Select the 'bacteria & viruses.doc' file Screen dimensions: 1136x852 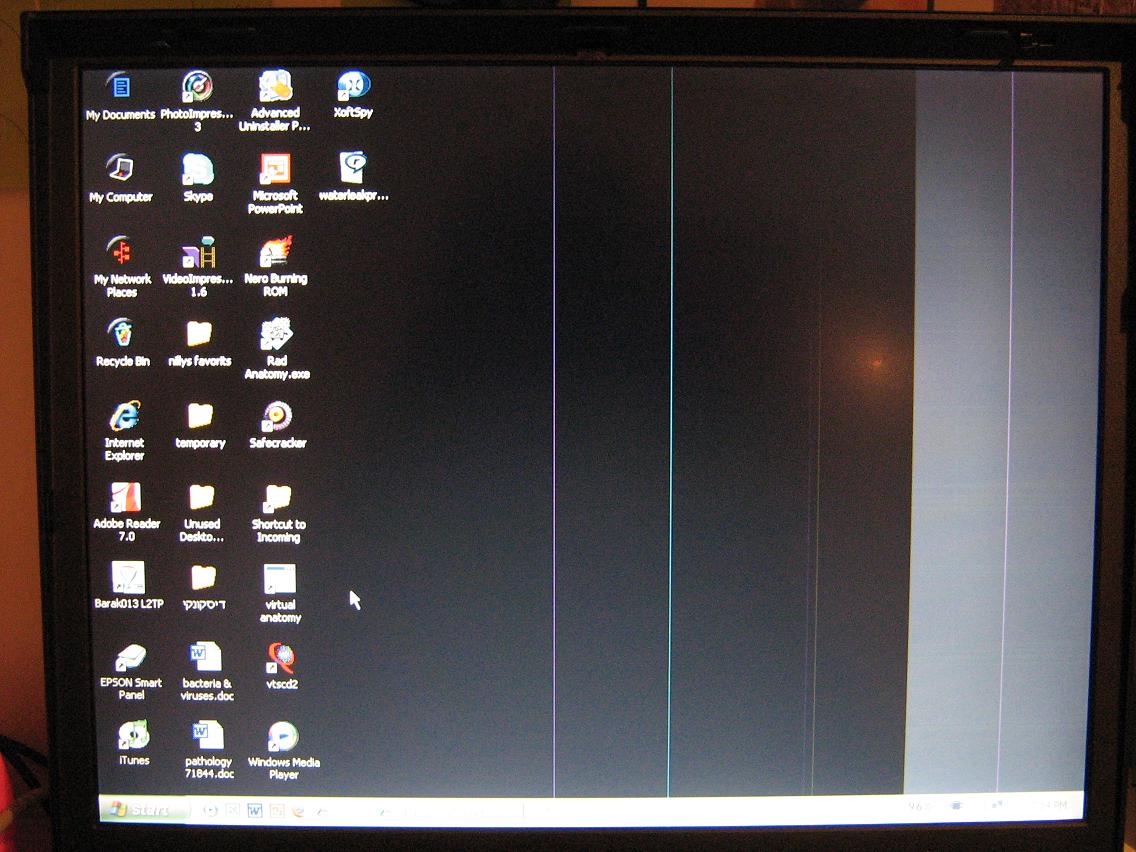207,658
